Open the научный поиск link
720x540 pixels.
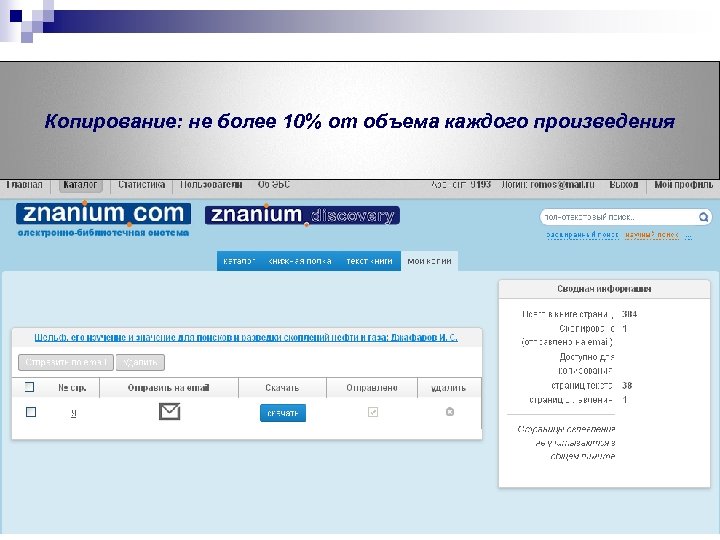tap(652, 235)
